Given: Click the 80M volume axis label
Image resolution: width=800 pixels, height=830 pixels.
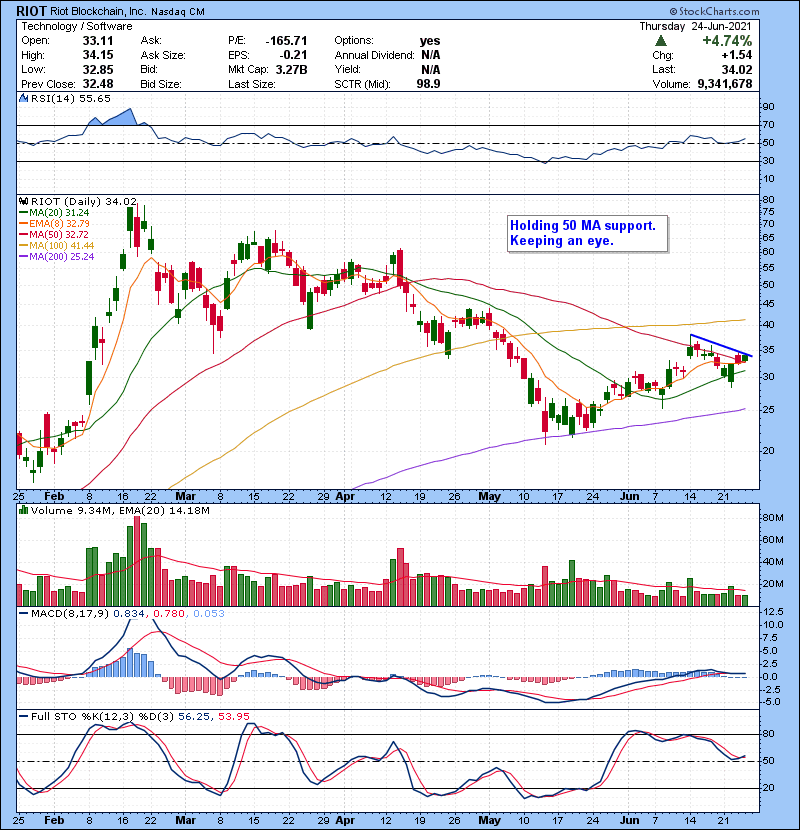Looking at the screenshot, I should click(x=772, y=518).
